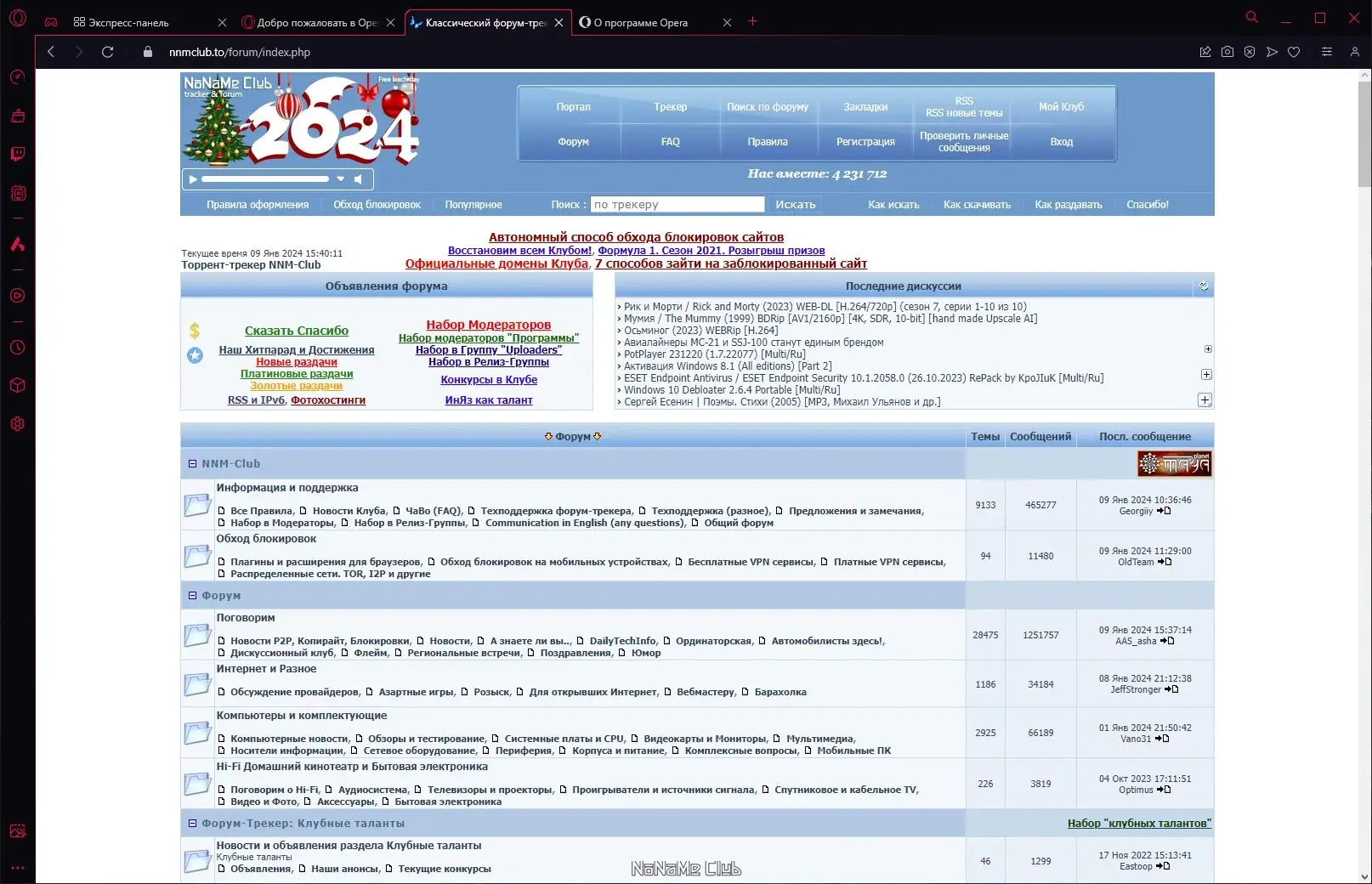Click the Maya planet banner image

tap(1174, 464)
